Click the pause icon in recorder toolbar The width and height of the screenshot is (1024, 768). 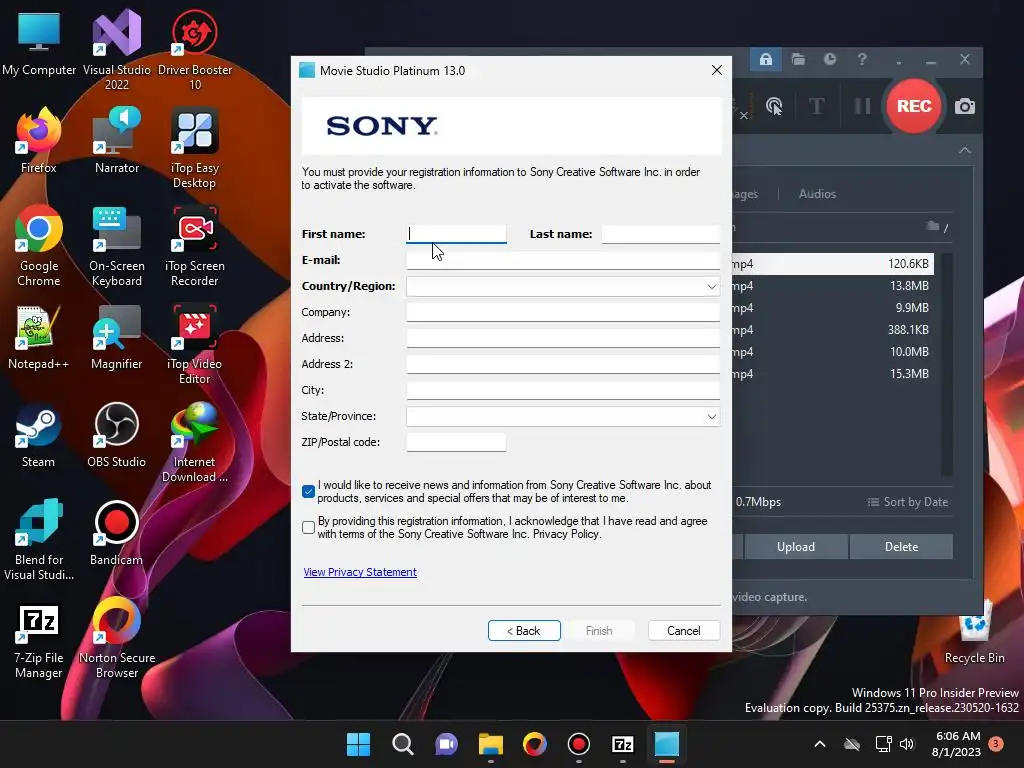pos(863,106)
